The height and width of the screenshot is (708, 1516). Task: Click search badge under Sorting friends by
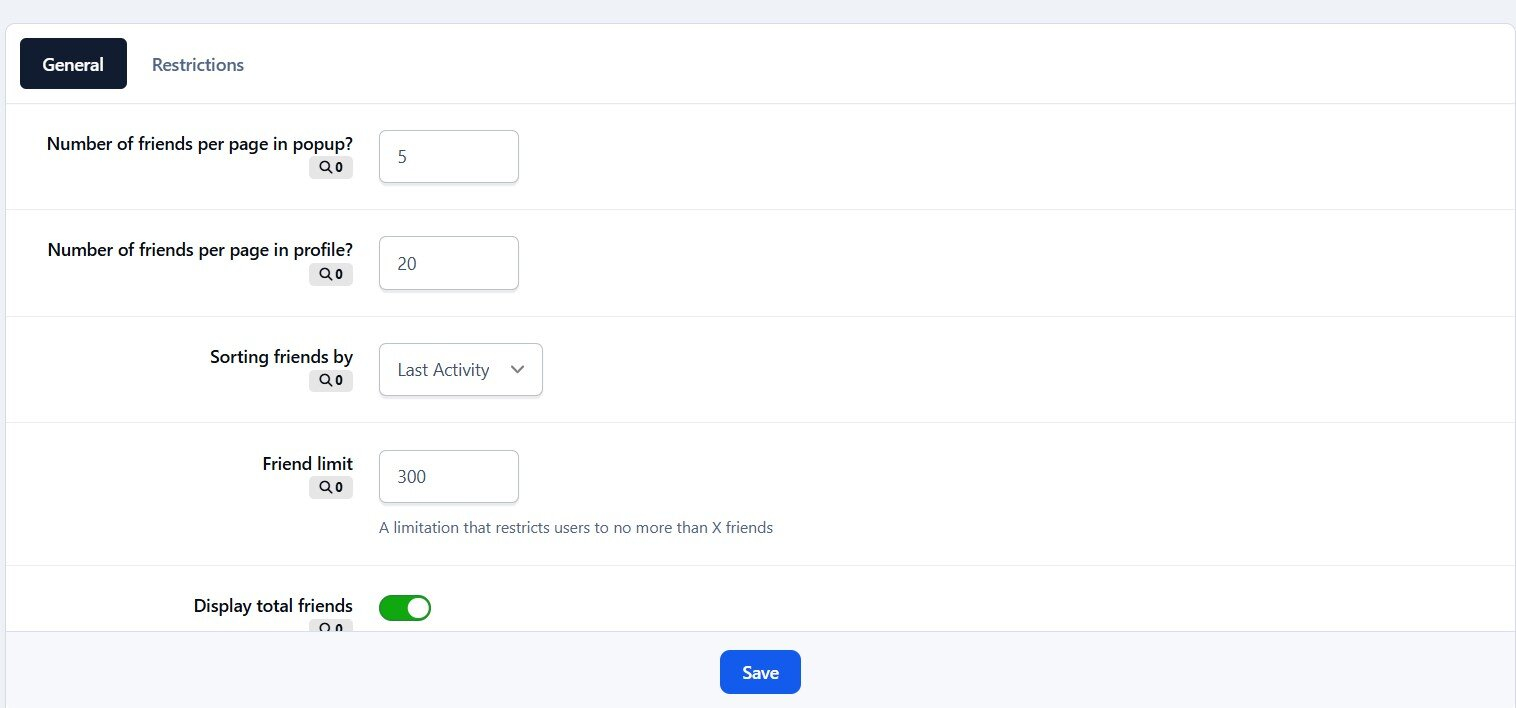[331, 381]
